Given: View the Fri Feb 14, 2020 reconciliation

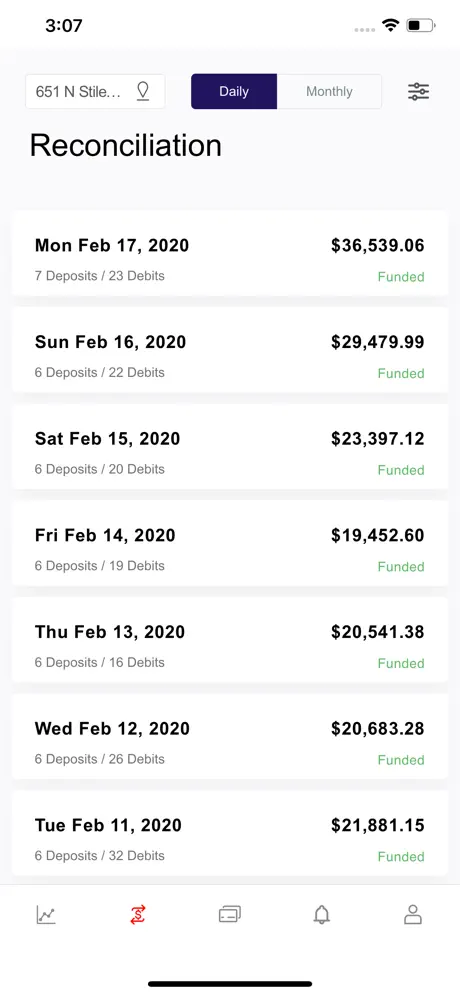Looking at the screenshot, I should [230, 543].
